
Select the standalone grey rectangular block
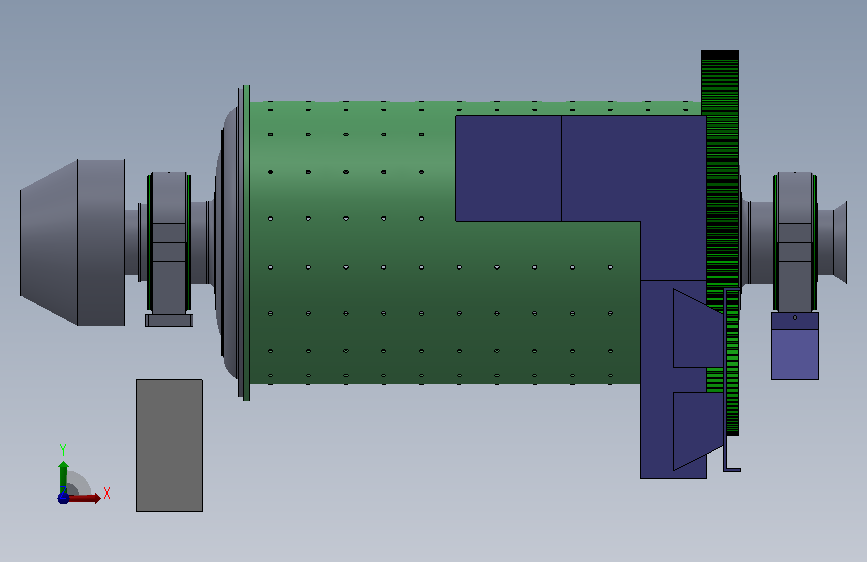coord(169,445)
